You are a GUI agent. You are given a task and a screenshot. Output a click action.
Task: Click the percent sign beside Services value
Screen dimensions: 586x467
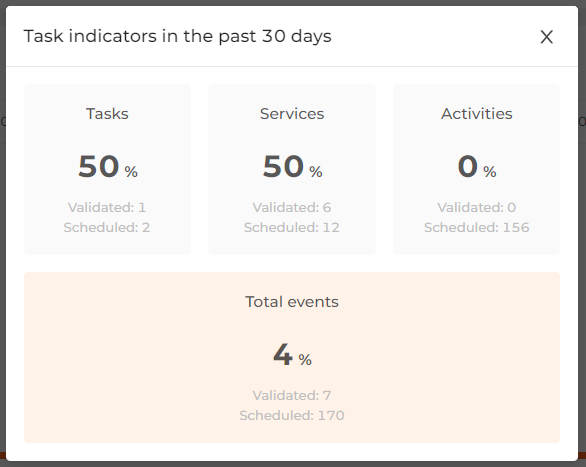point(316,172)
